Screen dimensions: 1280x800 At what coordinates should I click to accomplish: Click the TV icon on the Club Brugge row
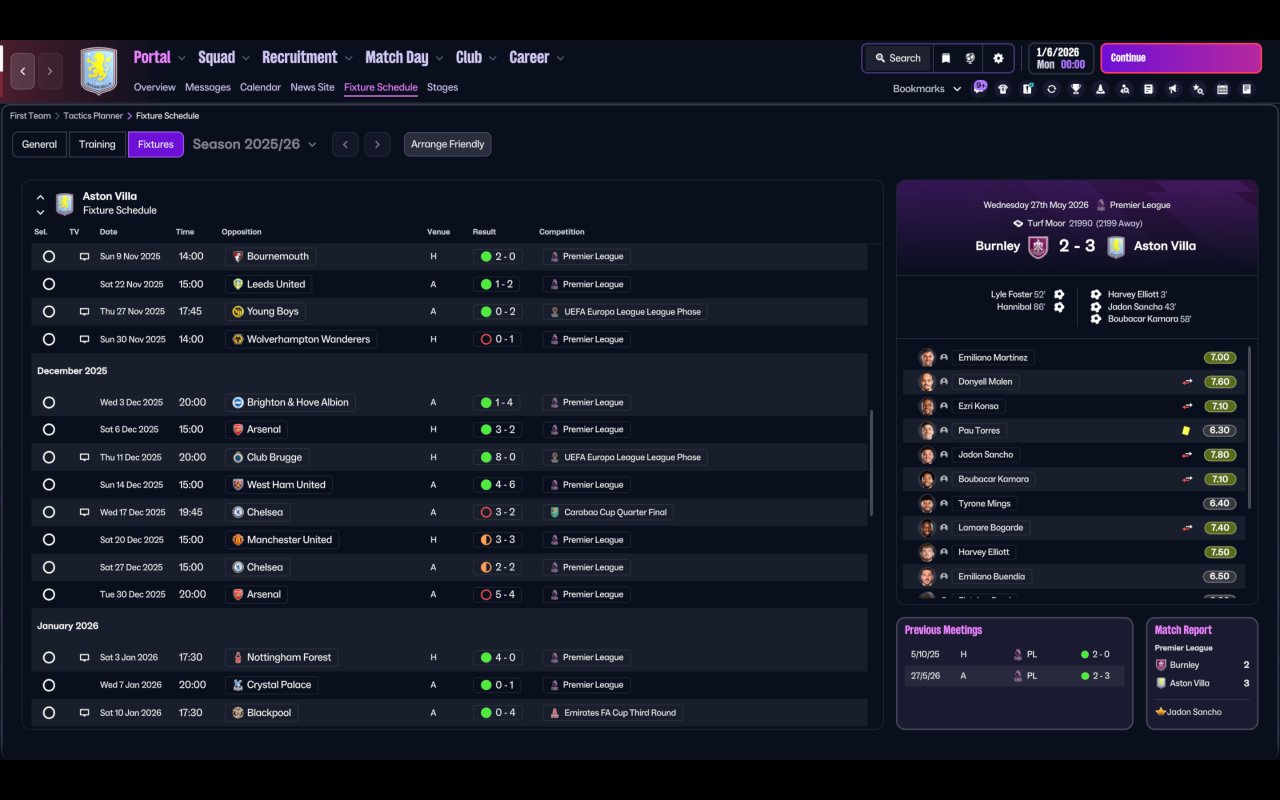(85, 457)
